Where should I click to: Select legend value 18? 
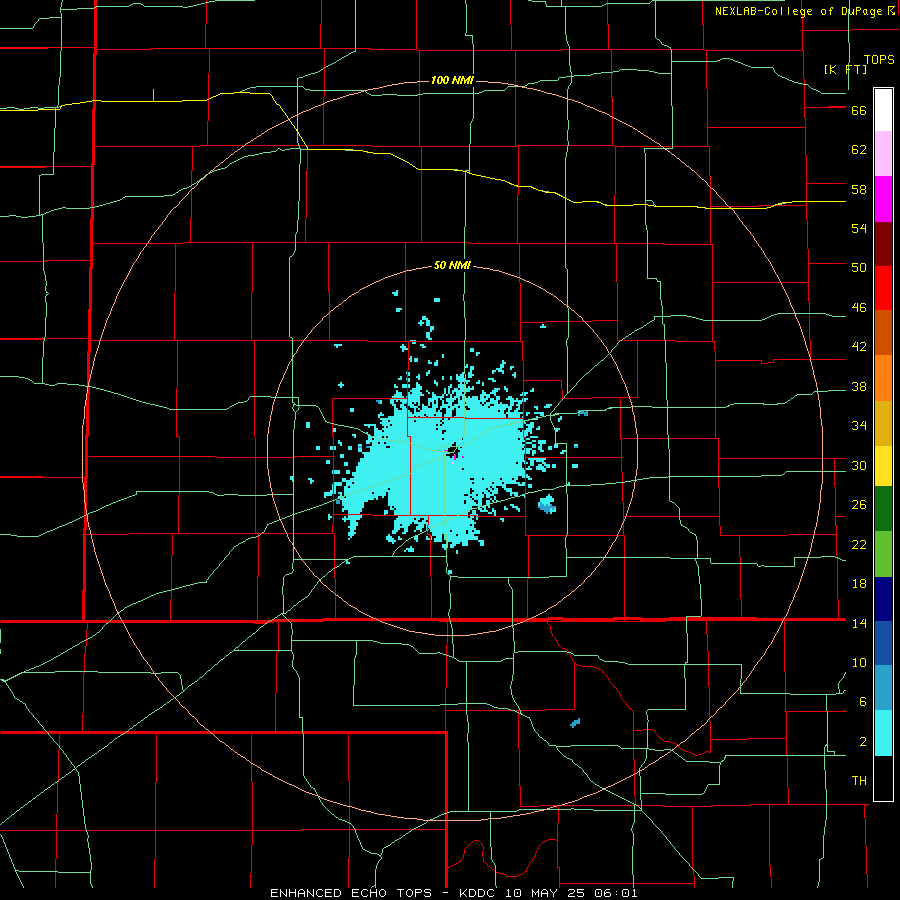tap(859, 584)
